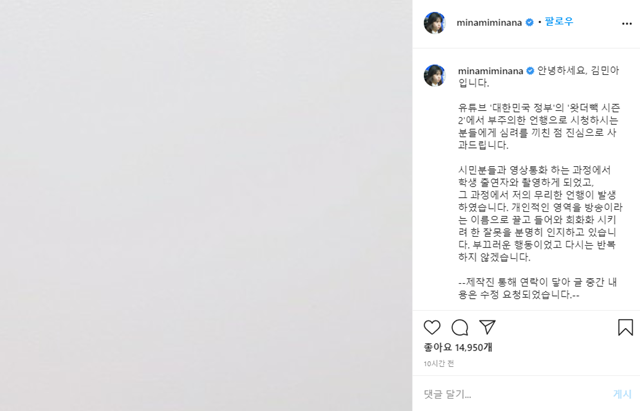The width and height of the screenshot is (640, 411).
Task: Open comments with the speech bubble icon
Action: click(x=460, y=327)
